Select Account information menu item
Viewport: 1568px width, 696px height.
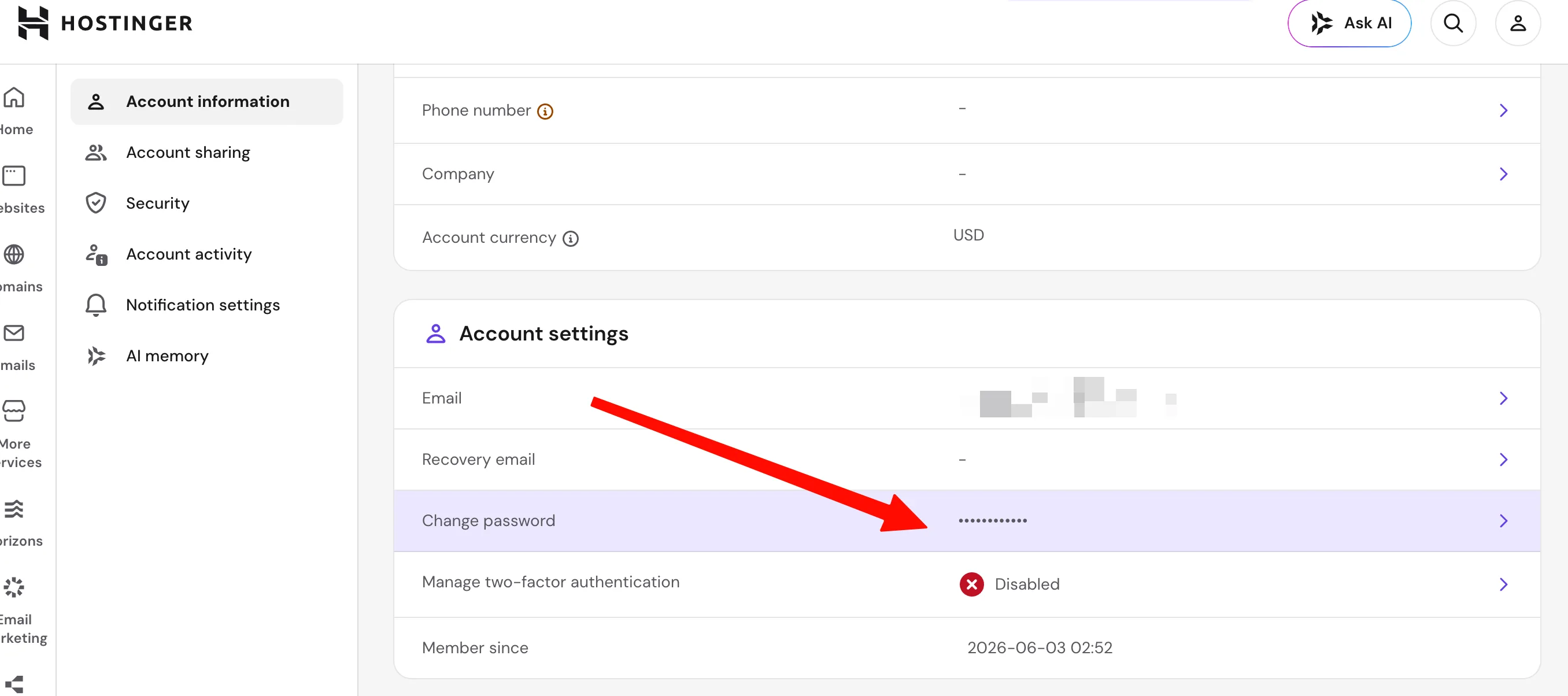pyautogui.click(x=207, y=102)
